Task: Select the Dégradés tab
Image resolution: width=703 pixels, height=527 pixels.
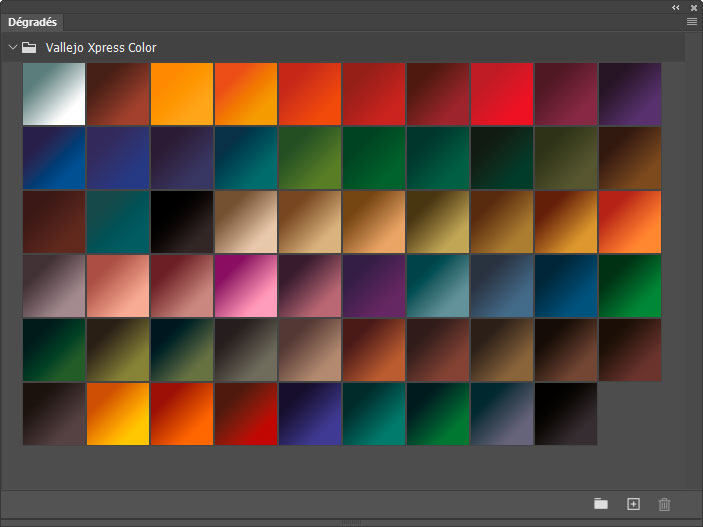Action: click(34, 21)
